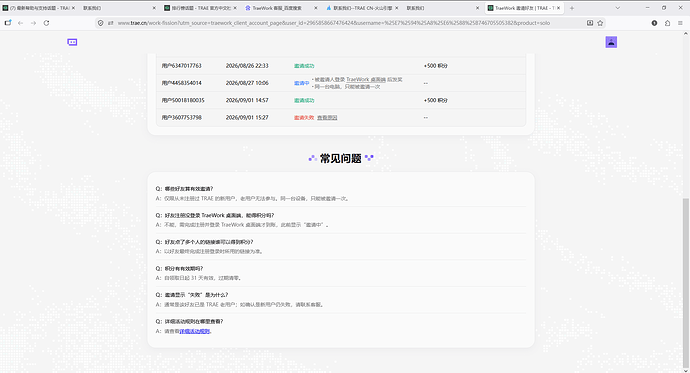Viewport: 690px width, 373px height.
Task: Open the extensions puzzle icon
Action: point(667,23)
